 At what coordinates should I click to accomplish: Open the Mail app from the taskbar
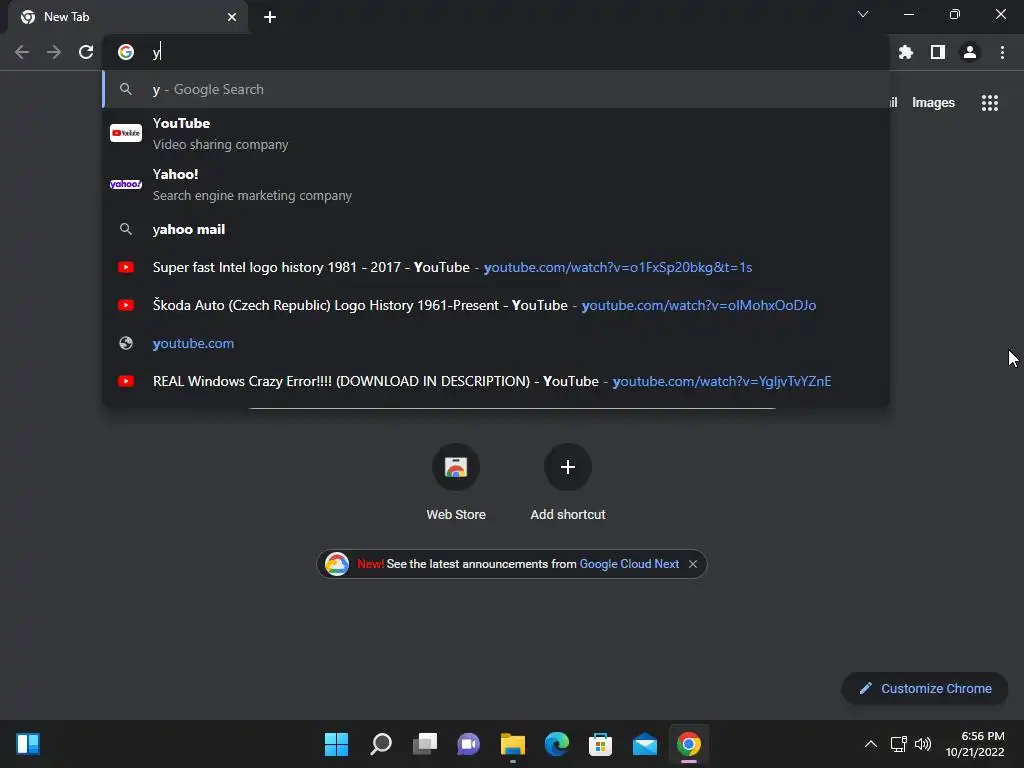point(645,744)
